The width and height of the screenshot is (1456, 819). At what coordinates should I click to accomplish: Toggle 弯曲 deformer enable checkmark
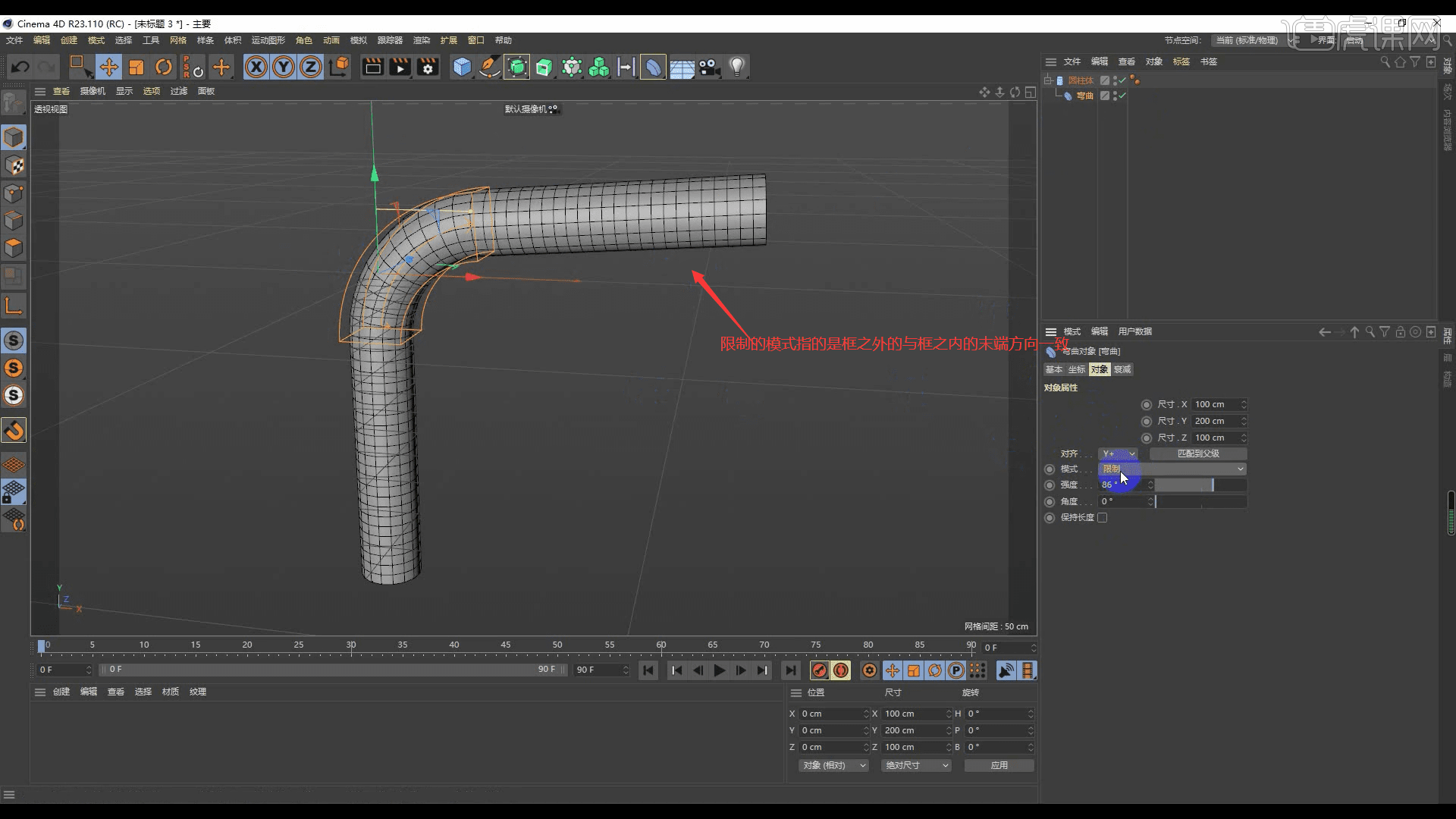click(1122, 96)
